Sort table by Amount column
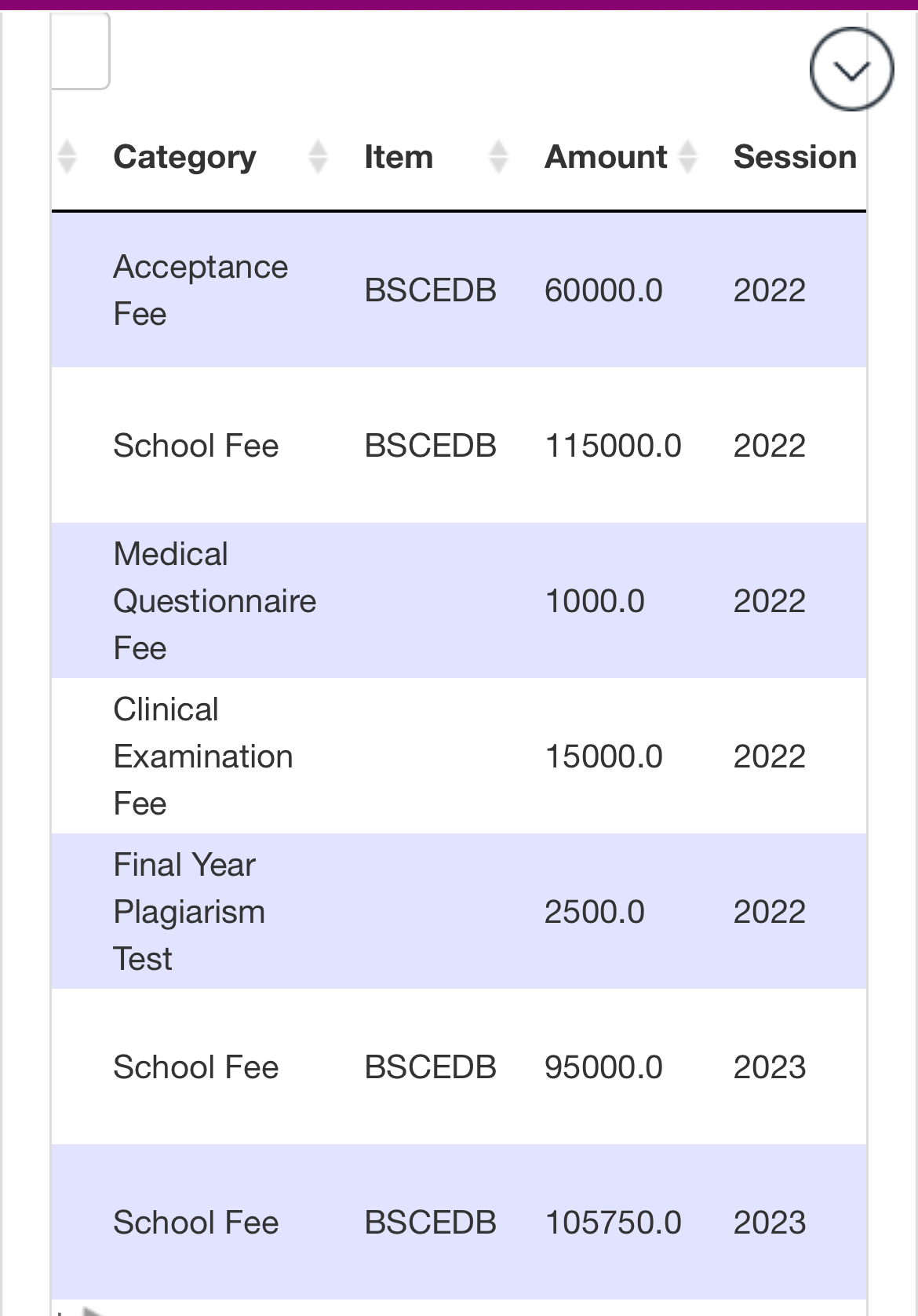The image size is (918, 1316). (x=606, y=157)
